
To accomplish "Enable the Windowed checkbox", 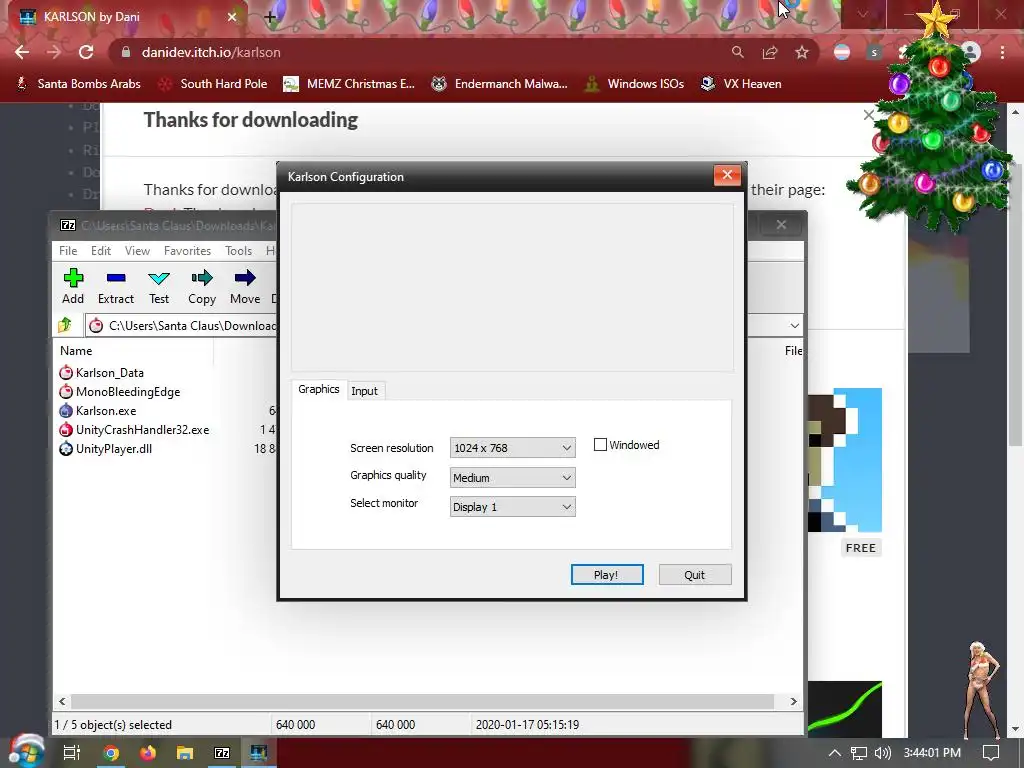I will tap(600, 445).
